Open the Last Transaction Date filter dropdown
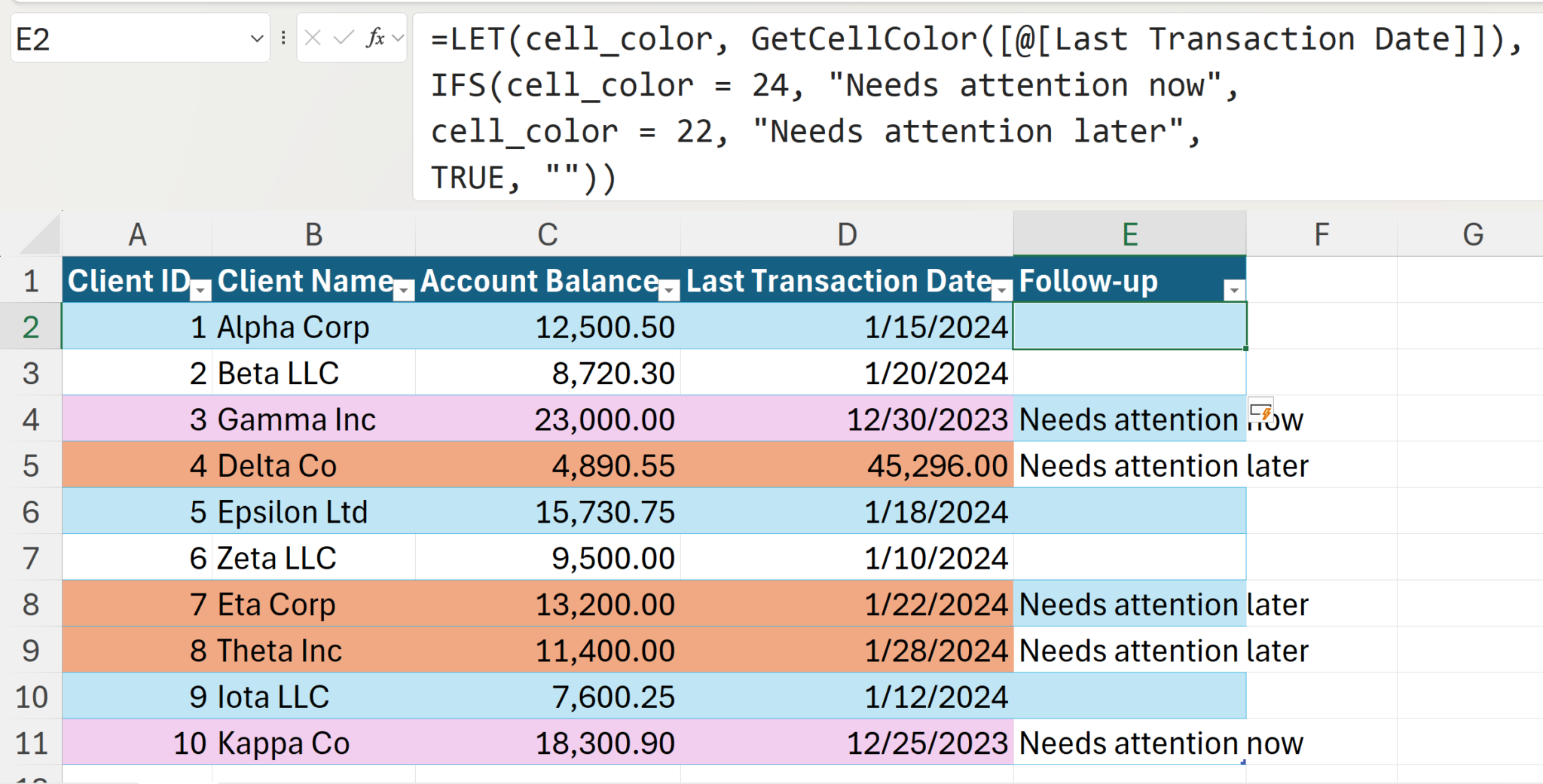The height and width of the screenshot is (784, 1543). pos(1002,290)
